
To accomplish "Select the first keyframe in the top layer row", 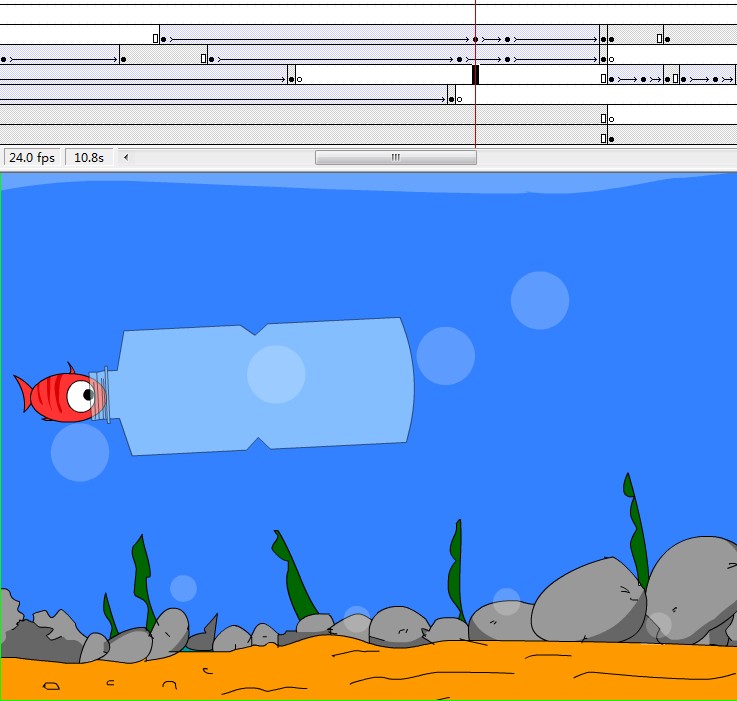I will click(163, 39).
